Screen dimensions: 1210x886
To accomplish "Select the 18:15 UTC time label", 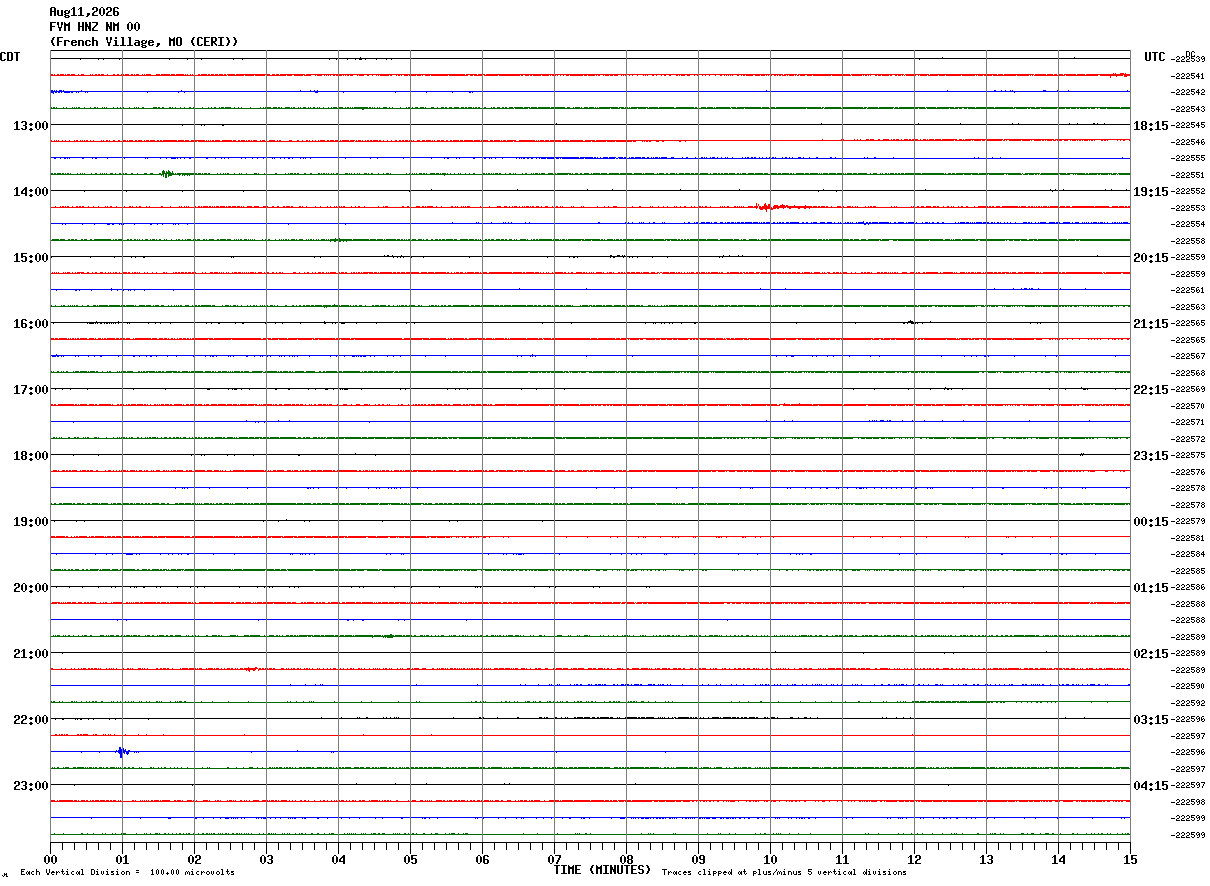I will click(x=1152, y=125).
